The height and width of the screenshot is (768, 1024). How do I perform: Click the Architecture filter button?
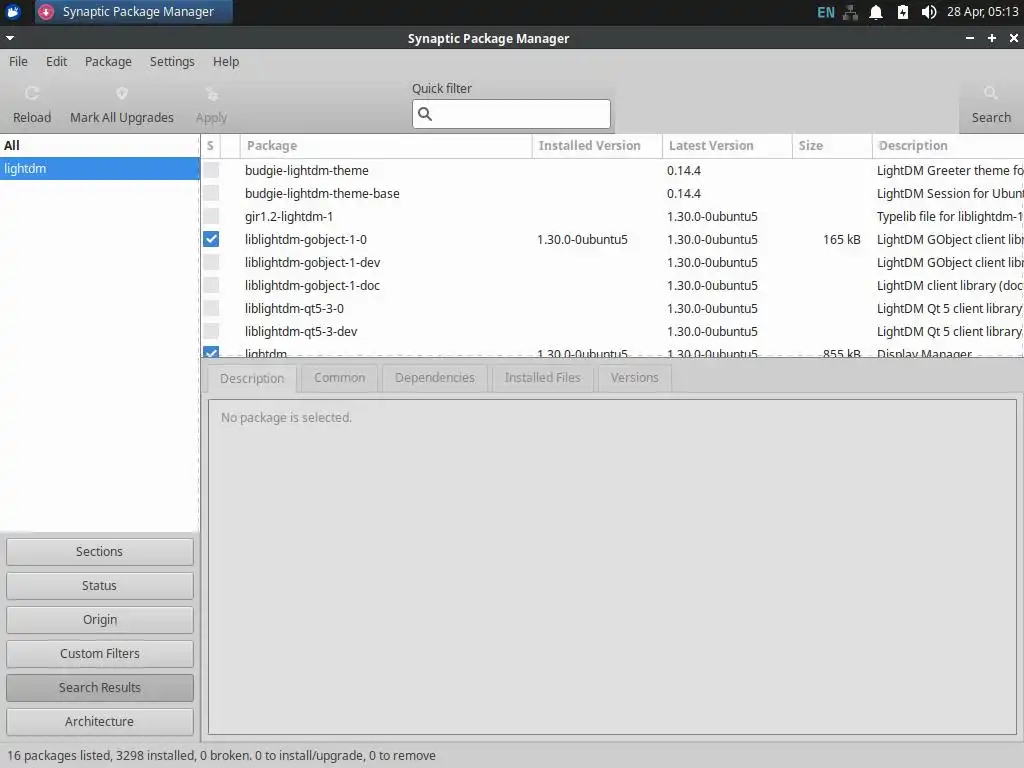click(100, 722)
